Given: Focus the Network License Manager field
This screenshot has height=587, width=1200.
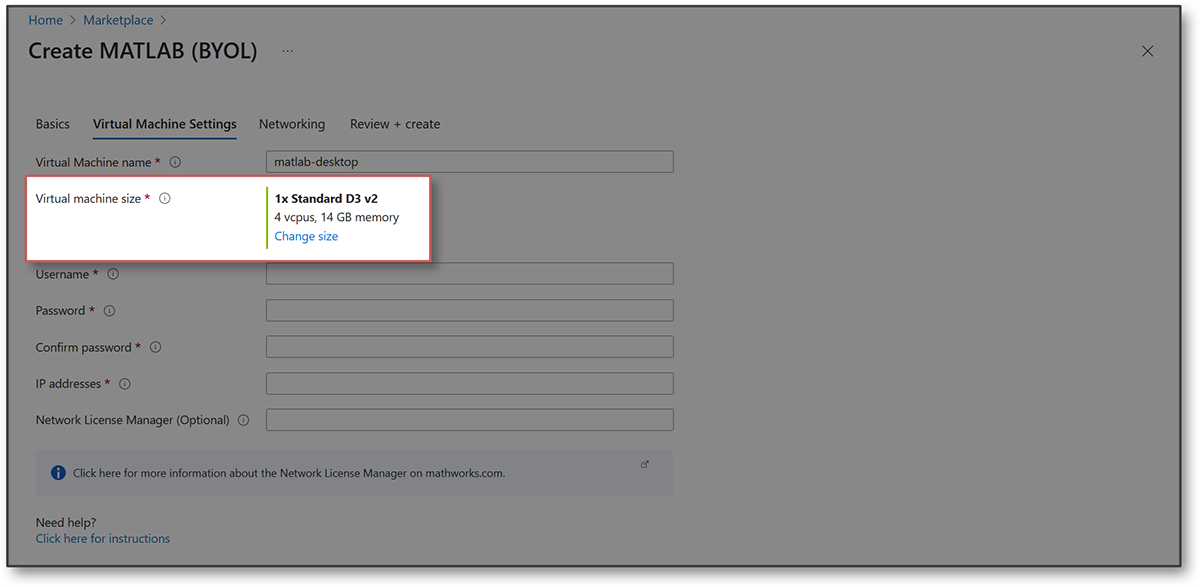Looking at the screenshot, I should point(470,420).
